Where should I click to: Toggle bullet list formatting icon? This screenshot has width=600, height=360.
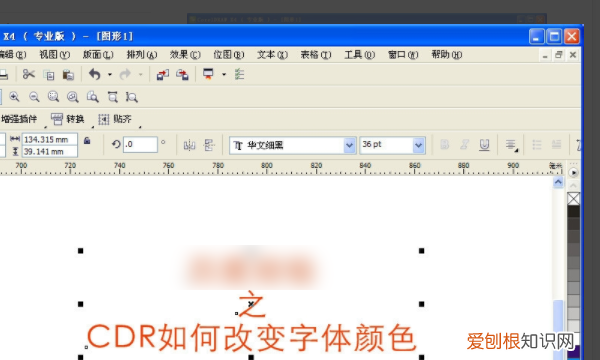(x=537, y=145)
